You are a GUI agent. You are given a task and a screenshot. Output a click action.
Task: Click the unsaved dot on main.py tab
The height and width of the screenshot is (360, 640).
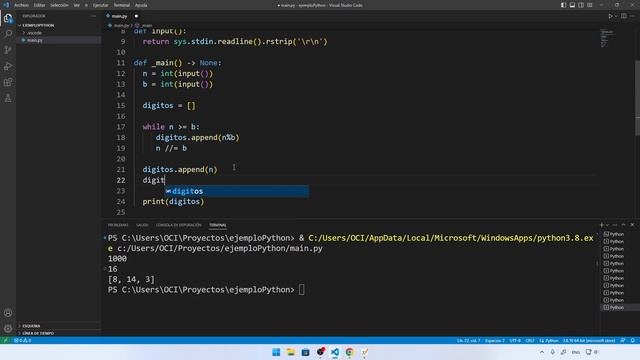pyautogui.click(x=136, y=16)
